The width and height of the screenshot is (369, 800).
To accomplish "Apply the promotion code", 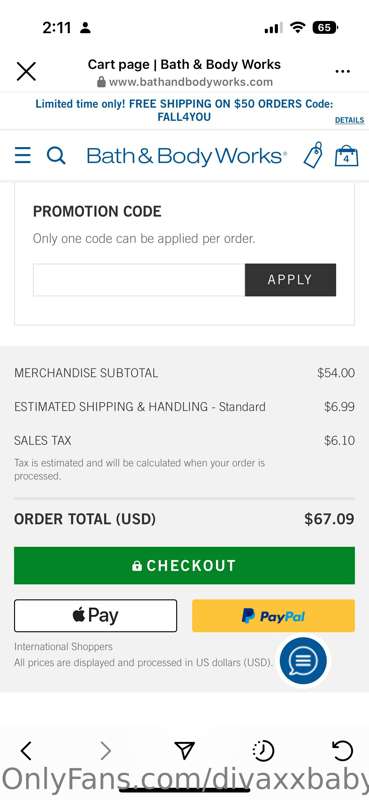I will tap(290, 280).
